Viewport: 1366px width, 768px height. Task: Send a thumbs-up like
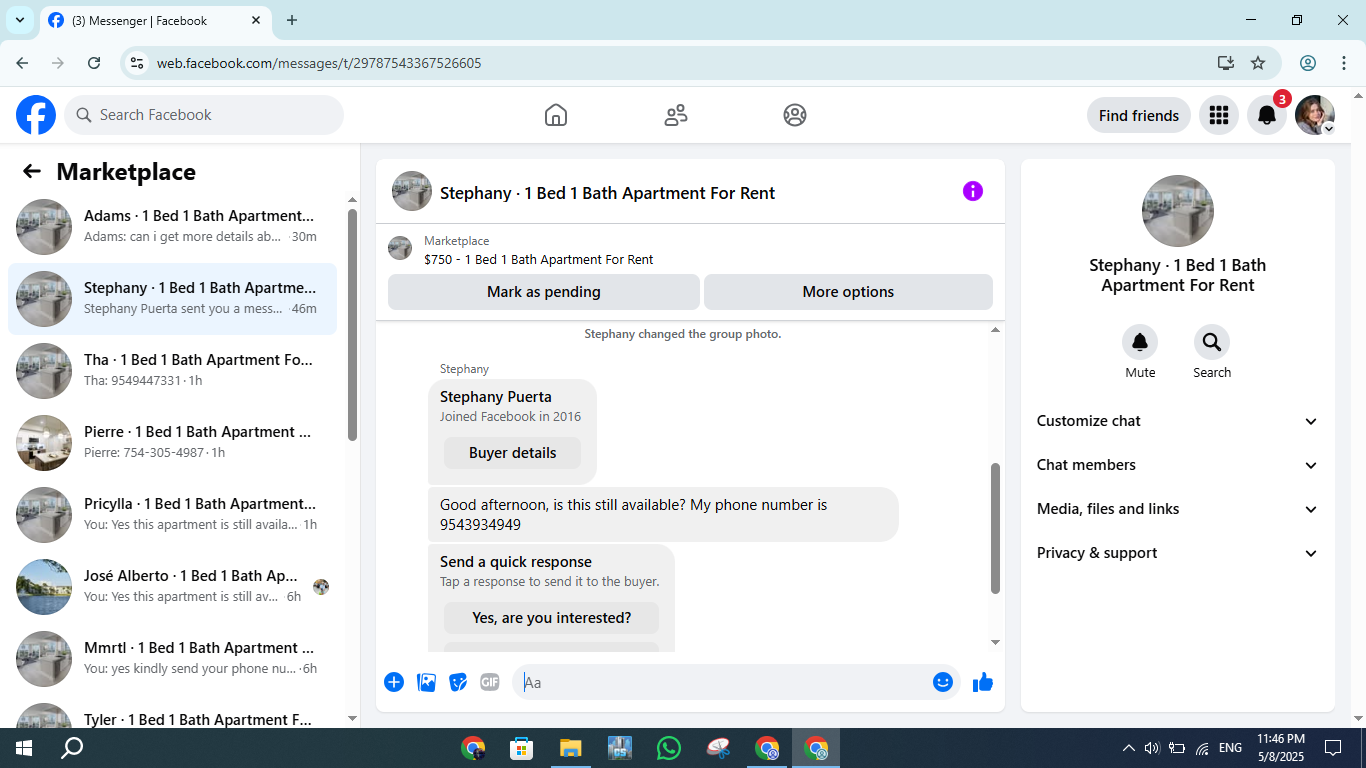[983, 682]
